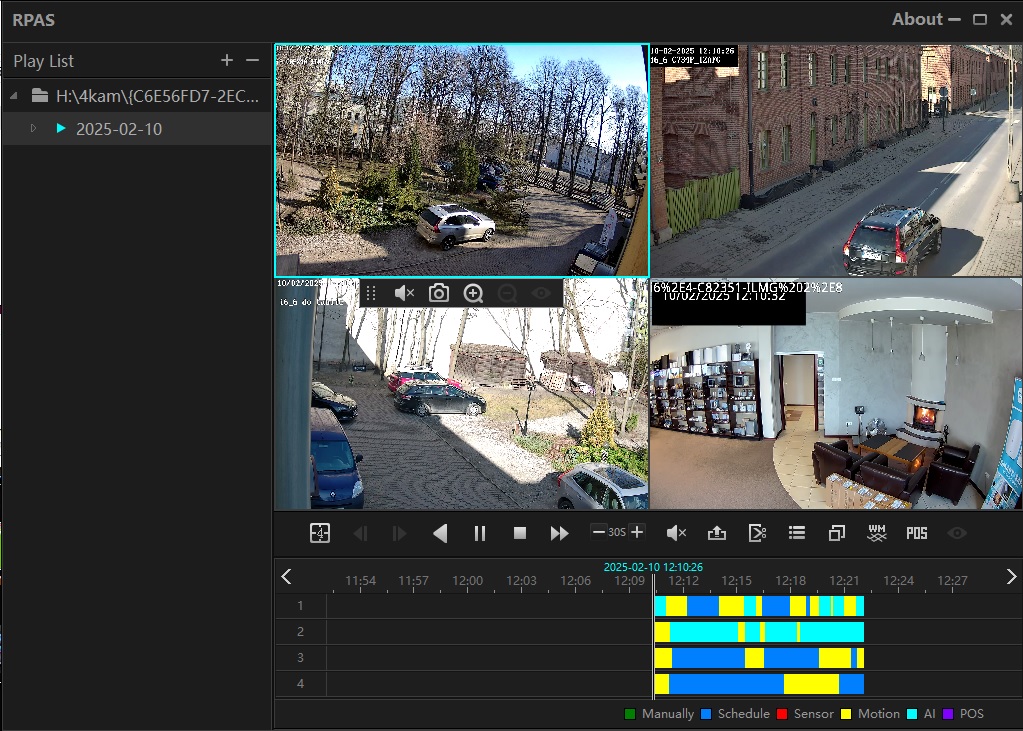Play the footage in reverse
1023x731 pixels.
tap(440, 533)
